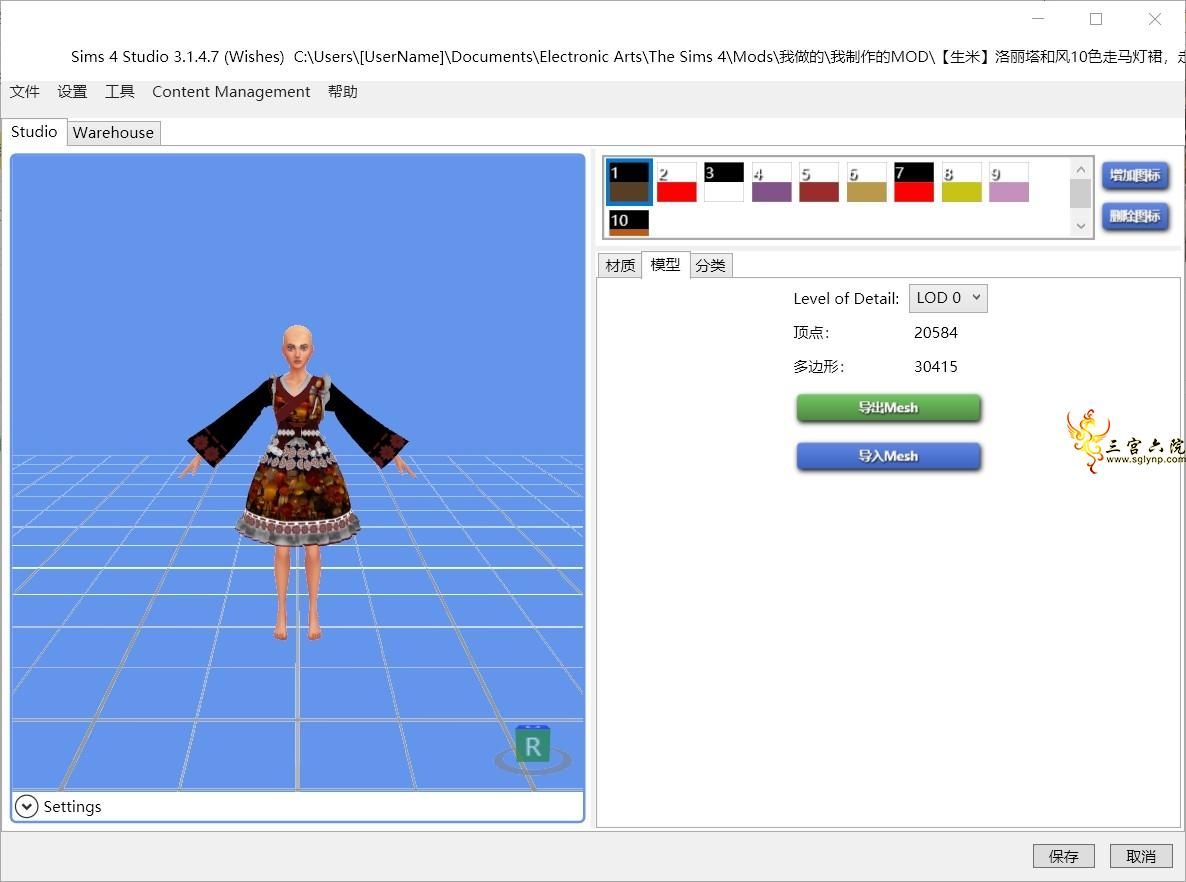Screen dimensions: 1186x882
Task: Select swatch number 9 (pink)
Action: [1009, 182]
